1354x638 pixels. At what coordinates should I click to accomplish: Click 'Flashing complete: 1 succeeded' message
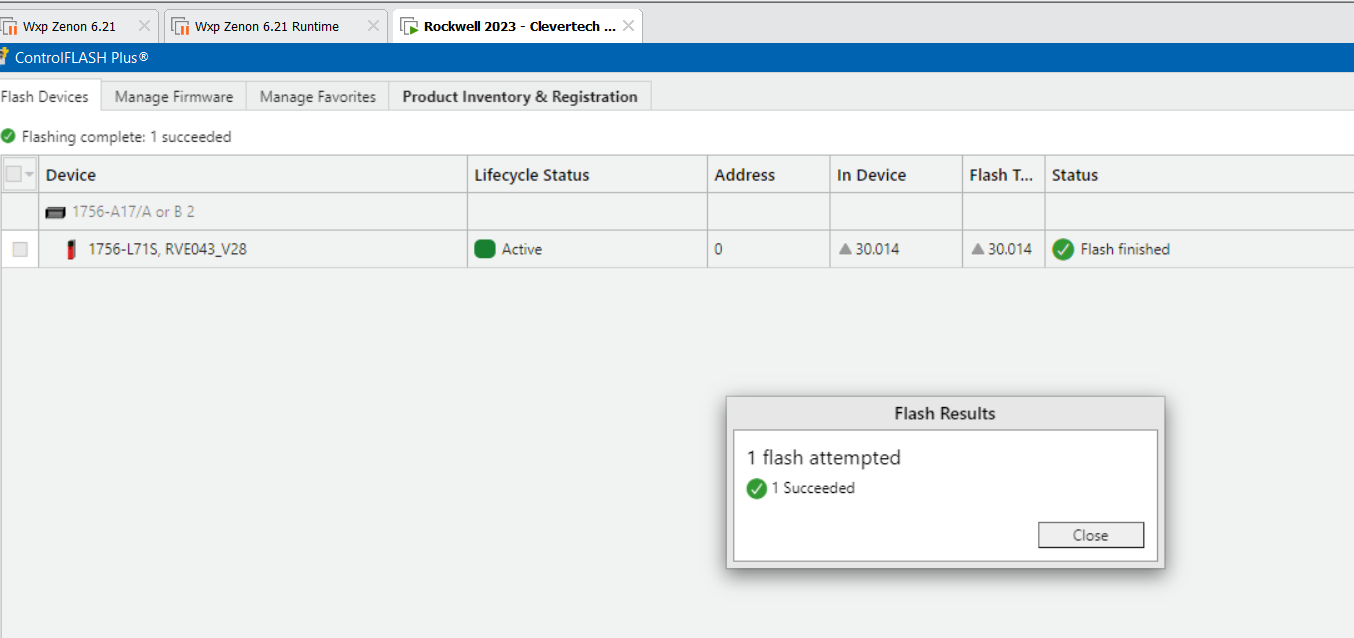tap(127, 137)
